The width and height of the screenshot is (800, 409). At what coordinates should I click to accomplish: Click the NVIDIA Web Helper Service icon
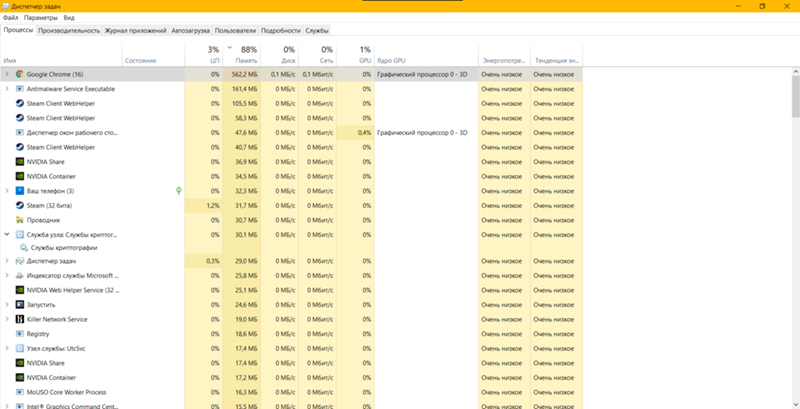pos(19,290)
